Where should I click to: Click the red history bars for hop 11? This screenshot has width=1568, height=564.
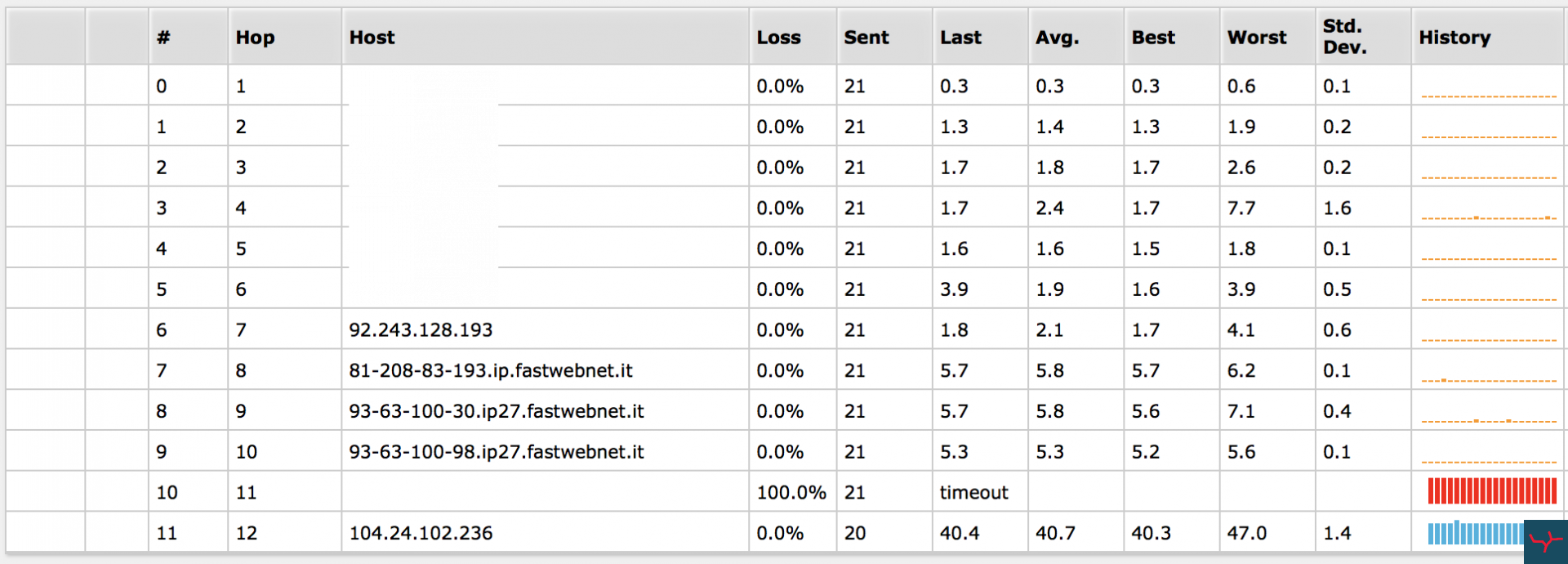coord(1492,491)
